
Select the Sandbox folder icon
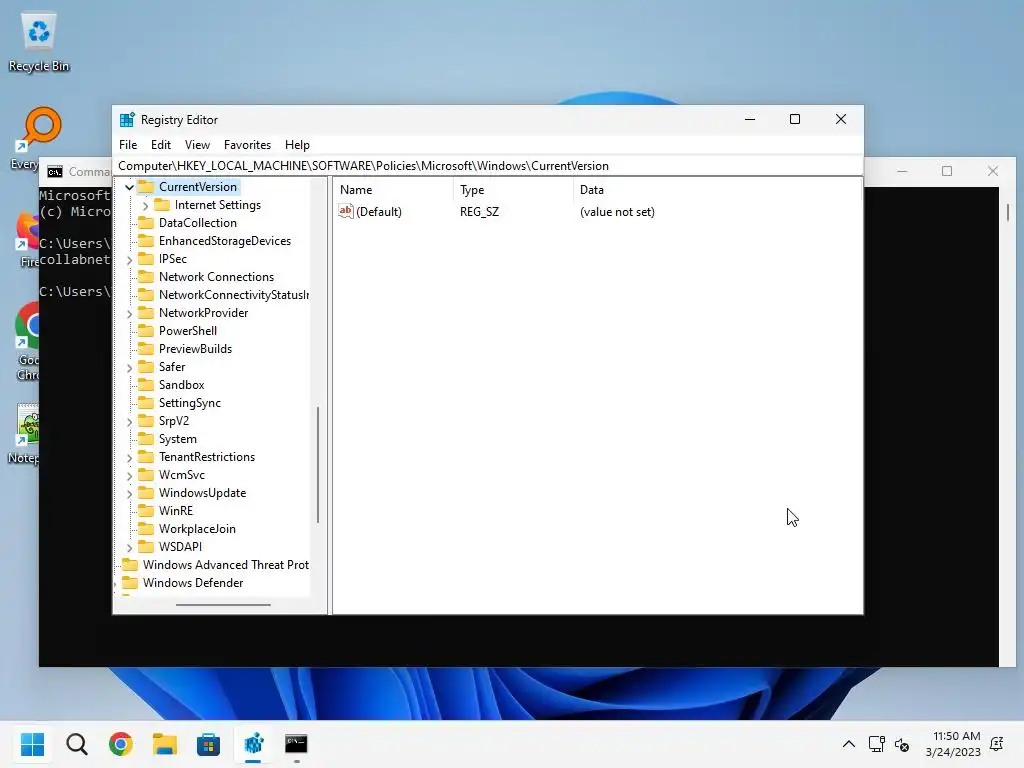(x=146, y=385)
